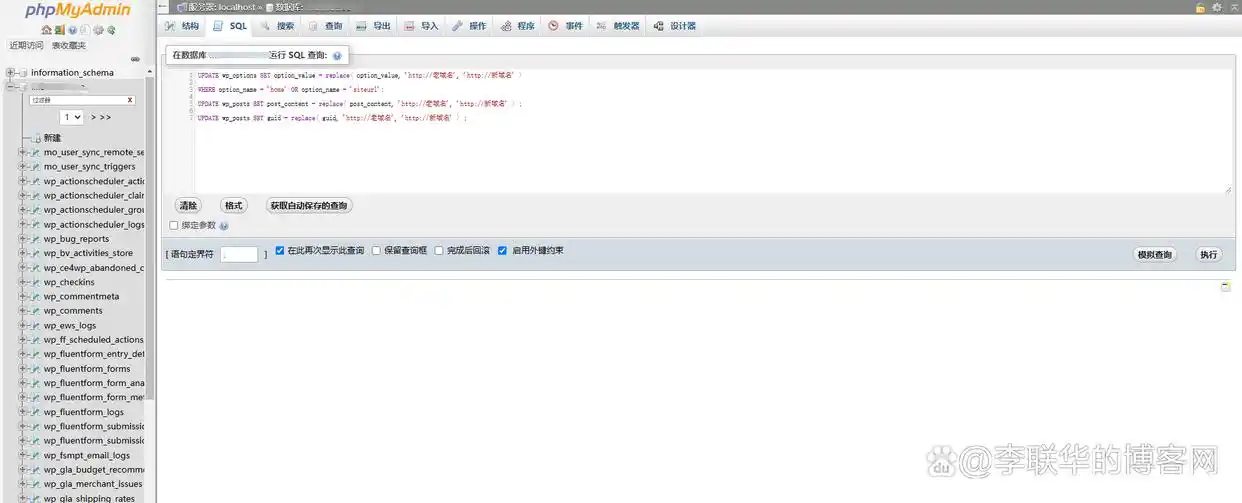Image resolution: width=1242 pixels, height=503 pixels.
Task: Click the green reload navigation icon
Action: (111, 30)
